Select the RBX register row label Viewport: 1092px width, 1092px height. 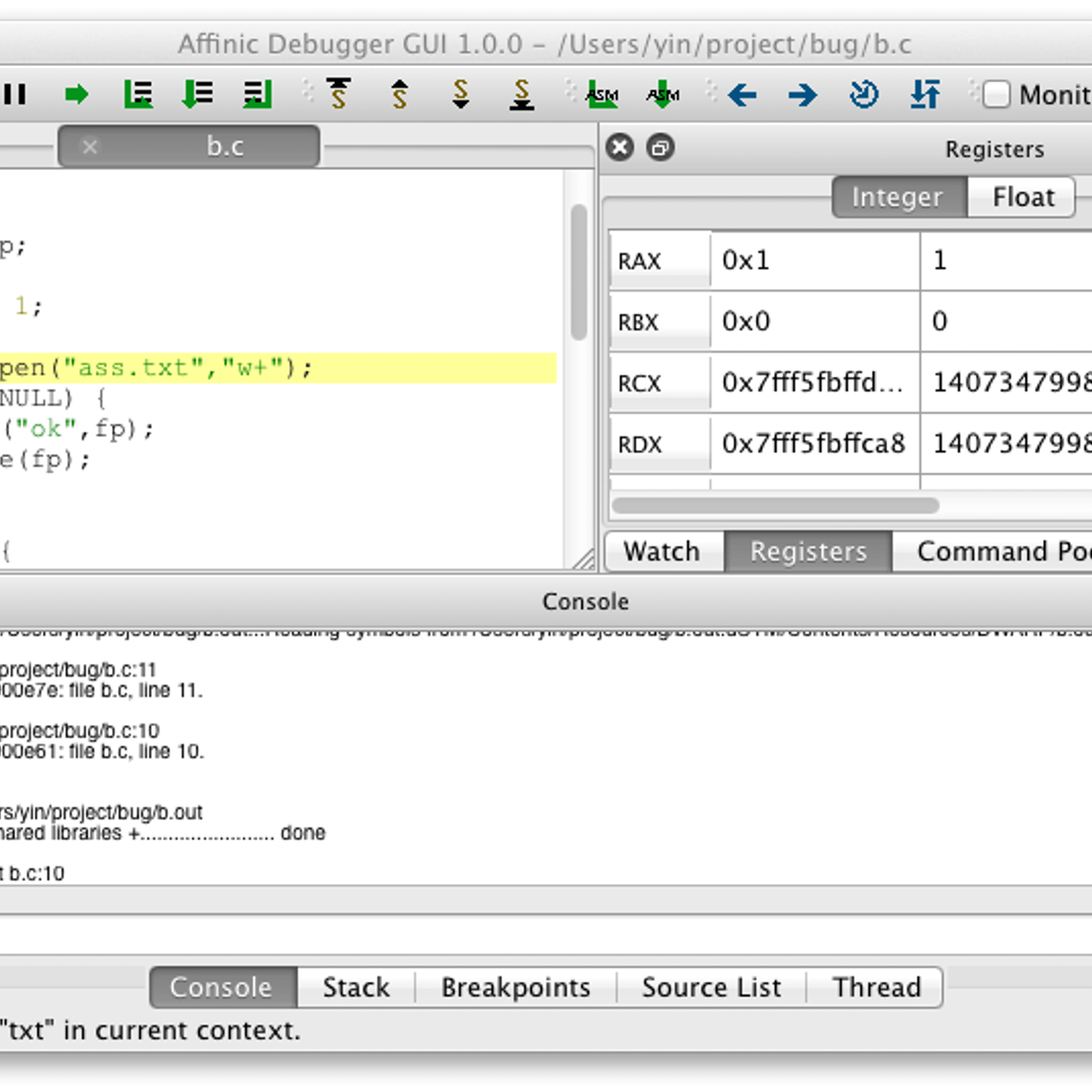[659, 321]
